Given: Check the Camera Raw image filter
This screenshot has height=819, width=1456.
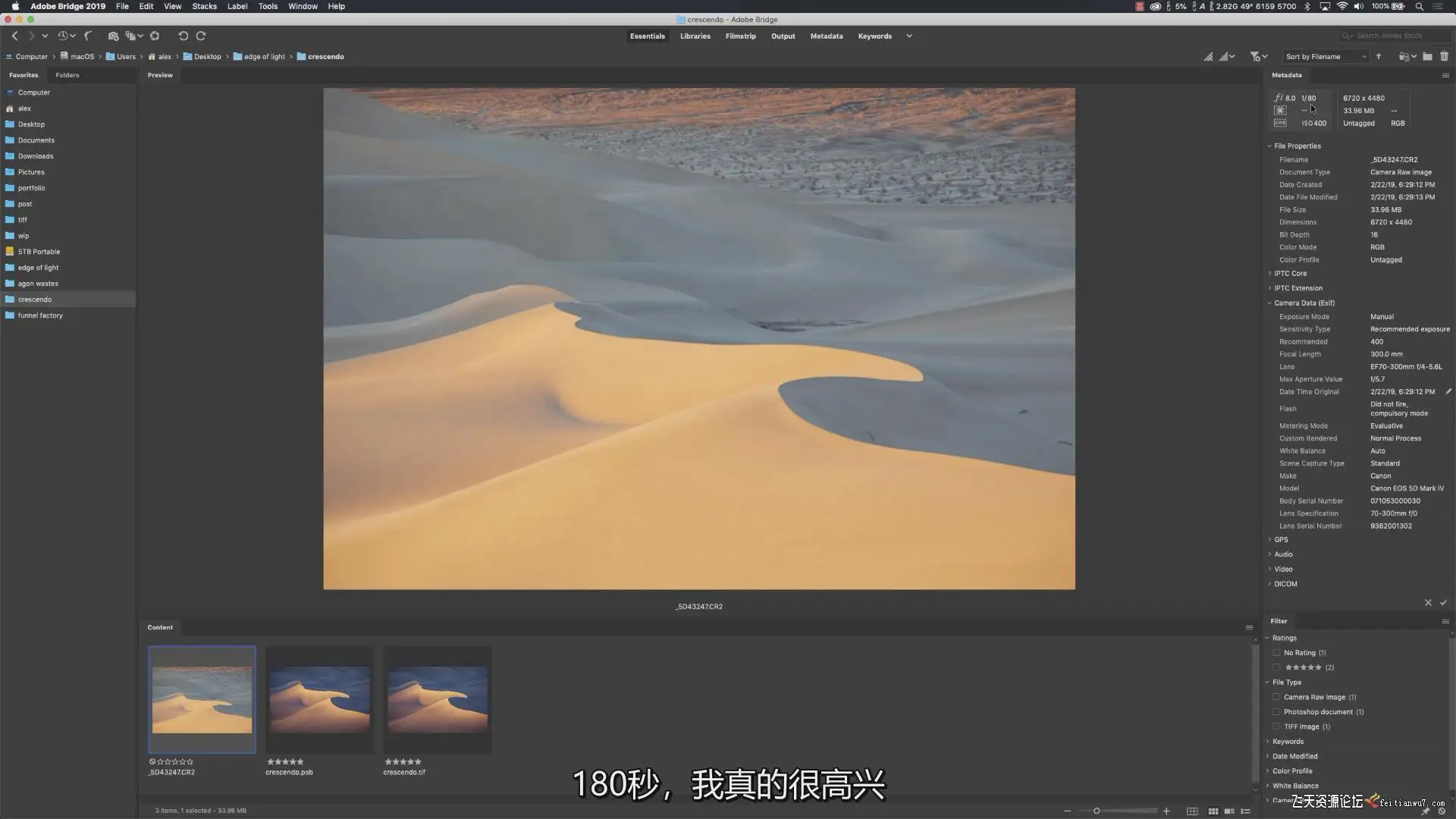Looking at the screenshot, I should [x=1276, y=697].
